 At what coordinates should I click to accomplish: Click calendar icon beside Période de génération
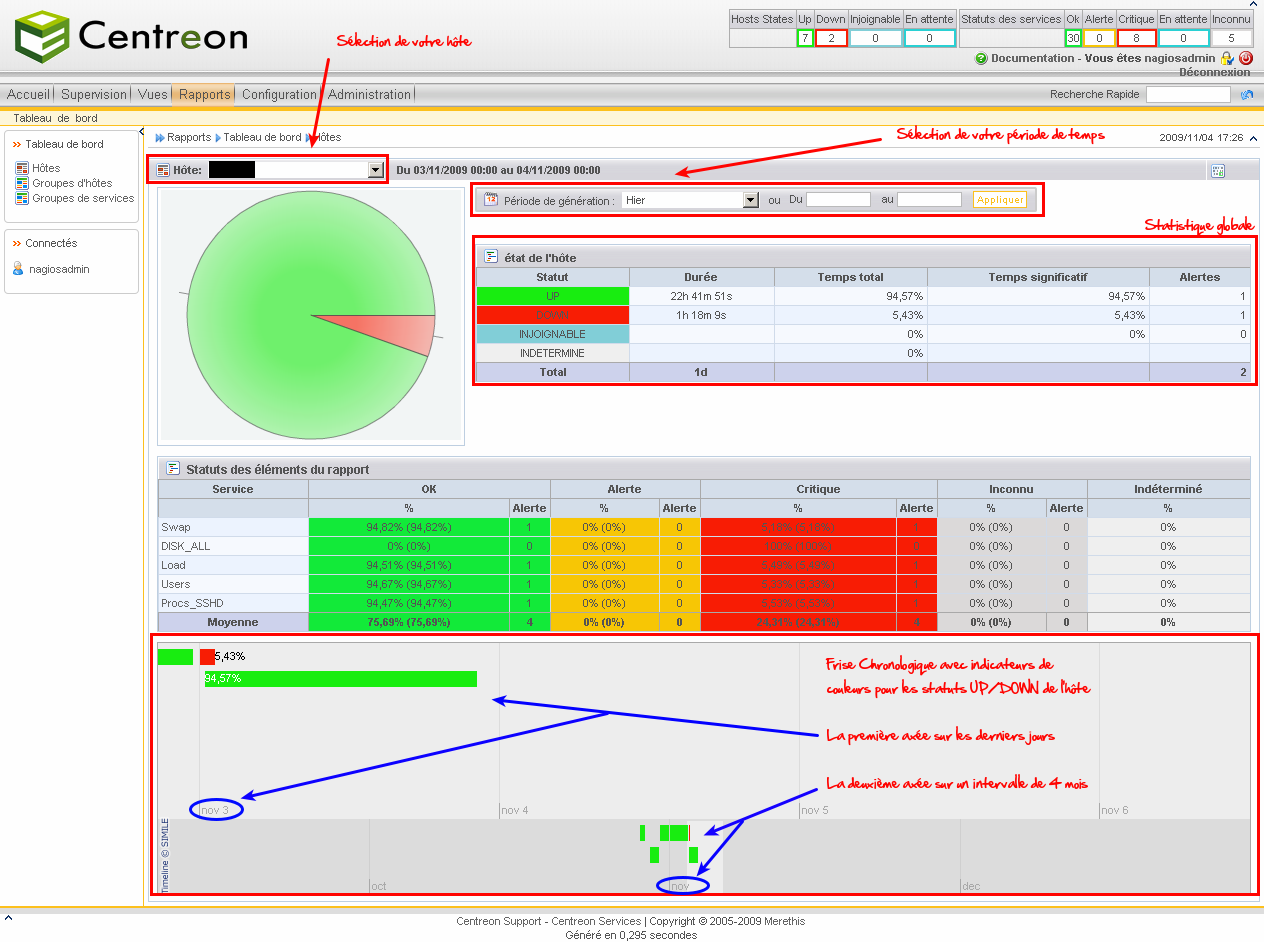coord(491,200)
